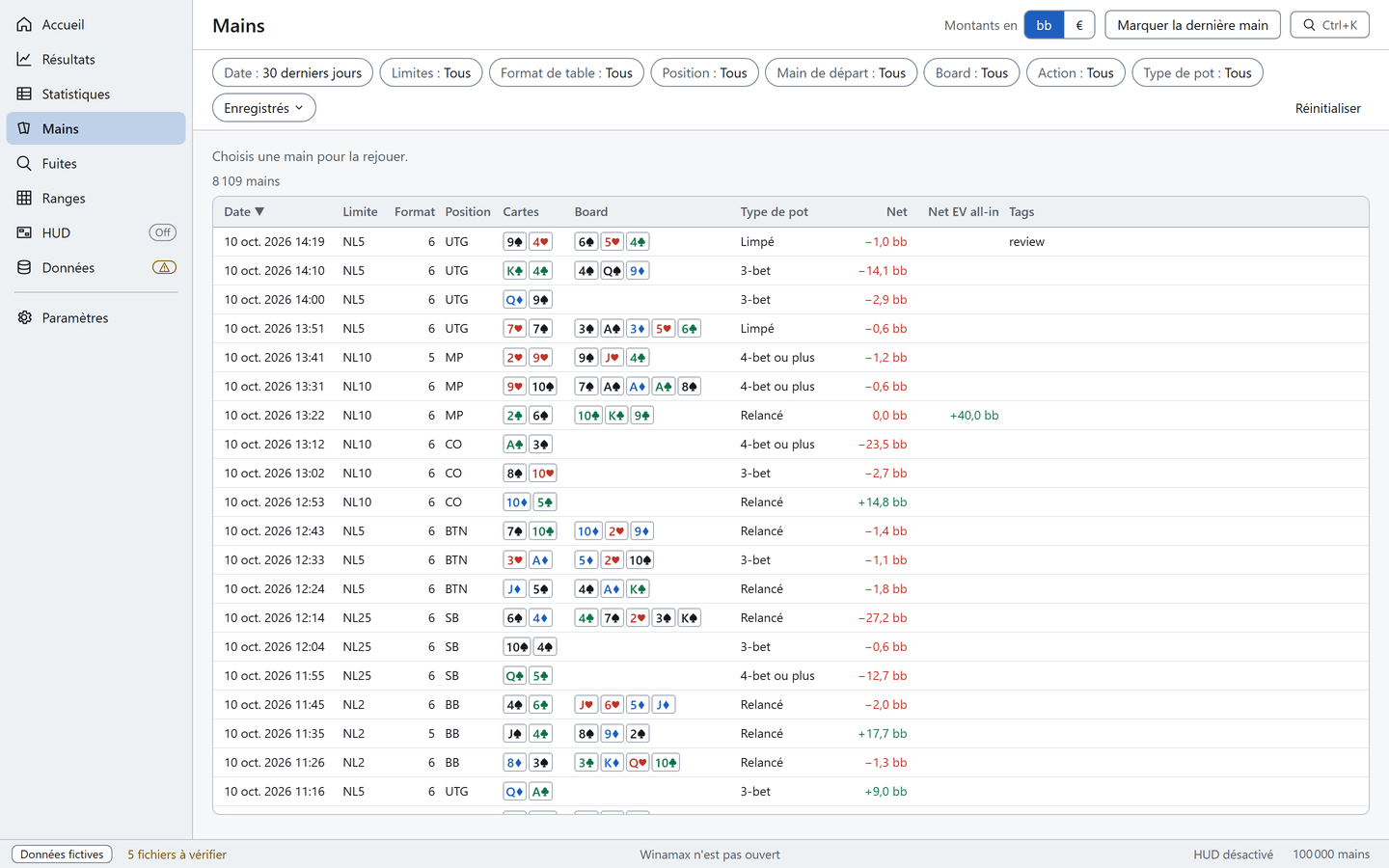Click the Données database icon
Image resolution: width=1389 pixels, height=868 pixels.
point(24,267)
